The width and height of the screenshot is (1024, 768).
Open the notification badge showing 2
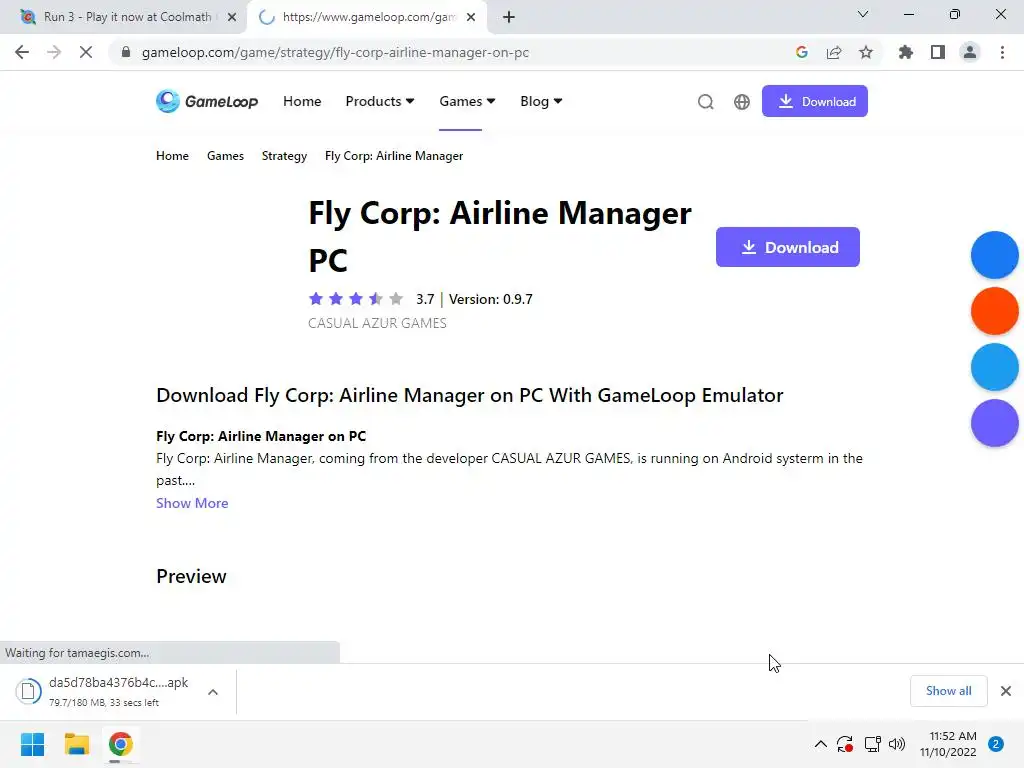coord(996,744)
